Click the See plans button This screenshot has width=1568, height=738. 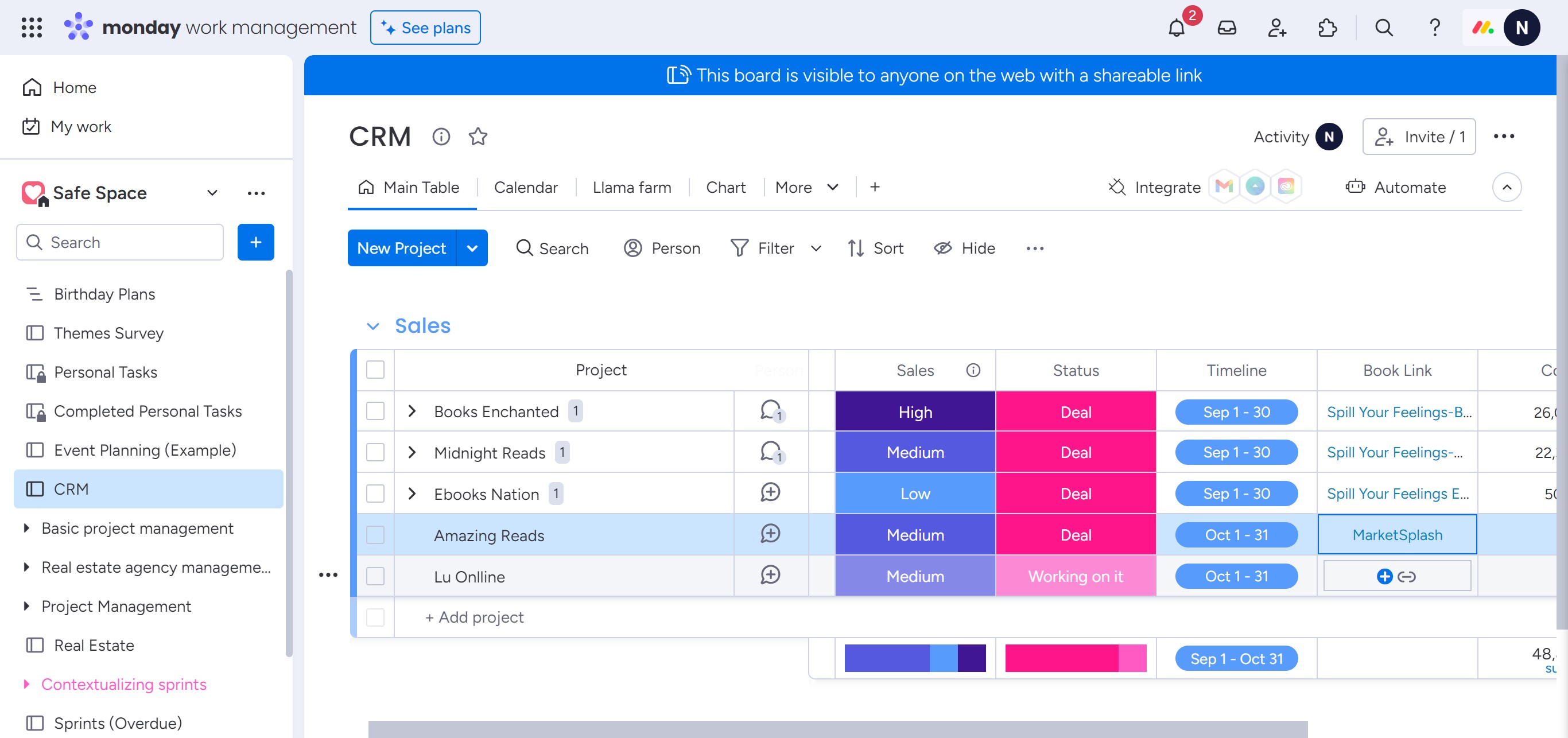(x=425, y=28)
